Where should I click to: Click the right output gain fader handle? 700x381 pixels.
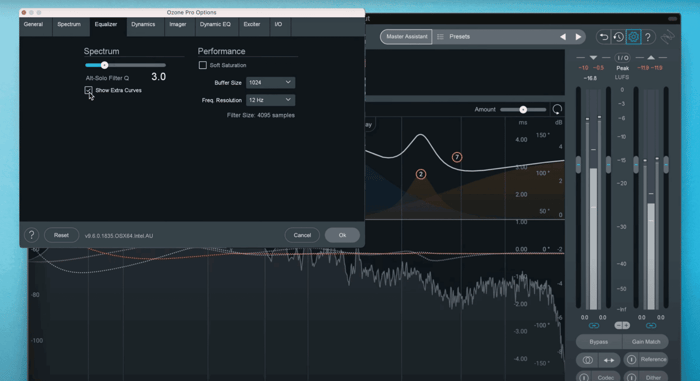click(666, 165)
